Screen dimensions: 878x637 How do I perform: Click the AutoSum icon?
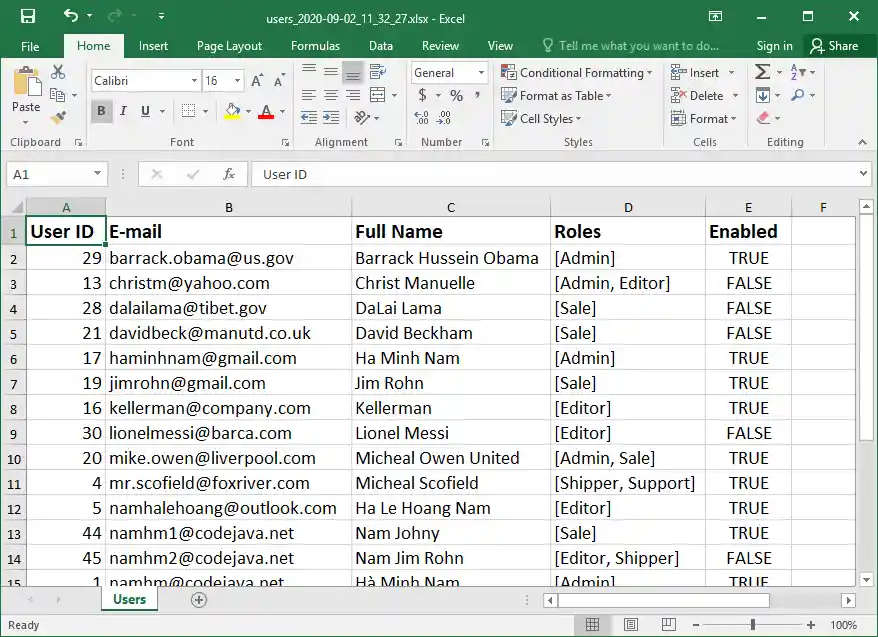(763, 71)
